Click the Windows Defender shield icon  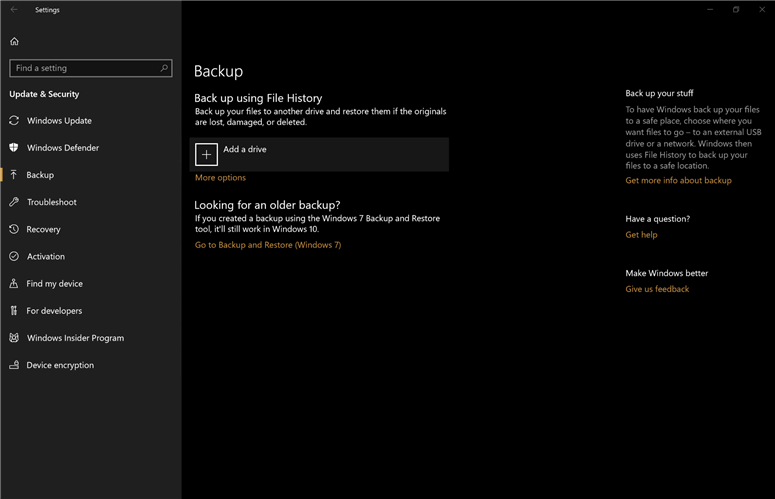[14, 148]
